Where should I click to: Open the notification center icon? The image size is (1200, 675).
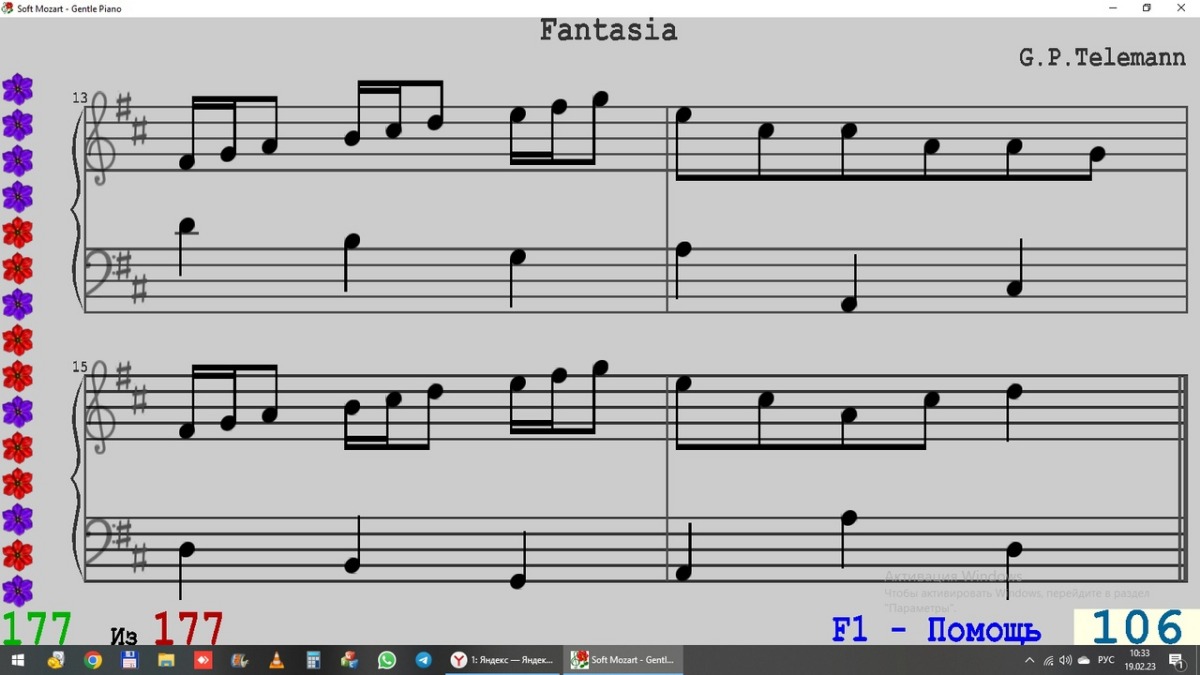coord(1177,660)
